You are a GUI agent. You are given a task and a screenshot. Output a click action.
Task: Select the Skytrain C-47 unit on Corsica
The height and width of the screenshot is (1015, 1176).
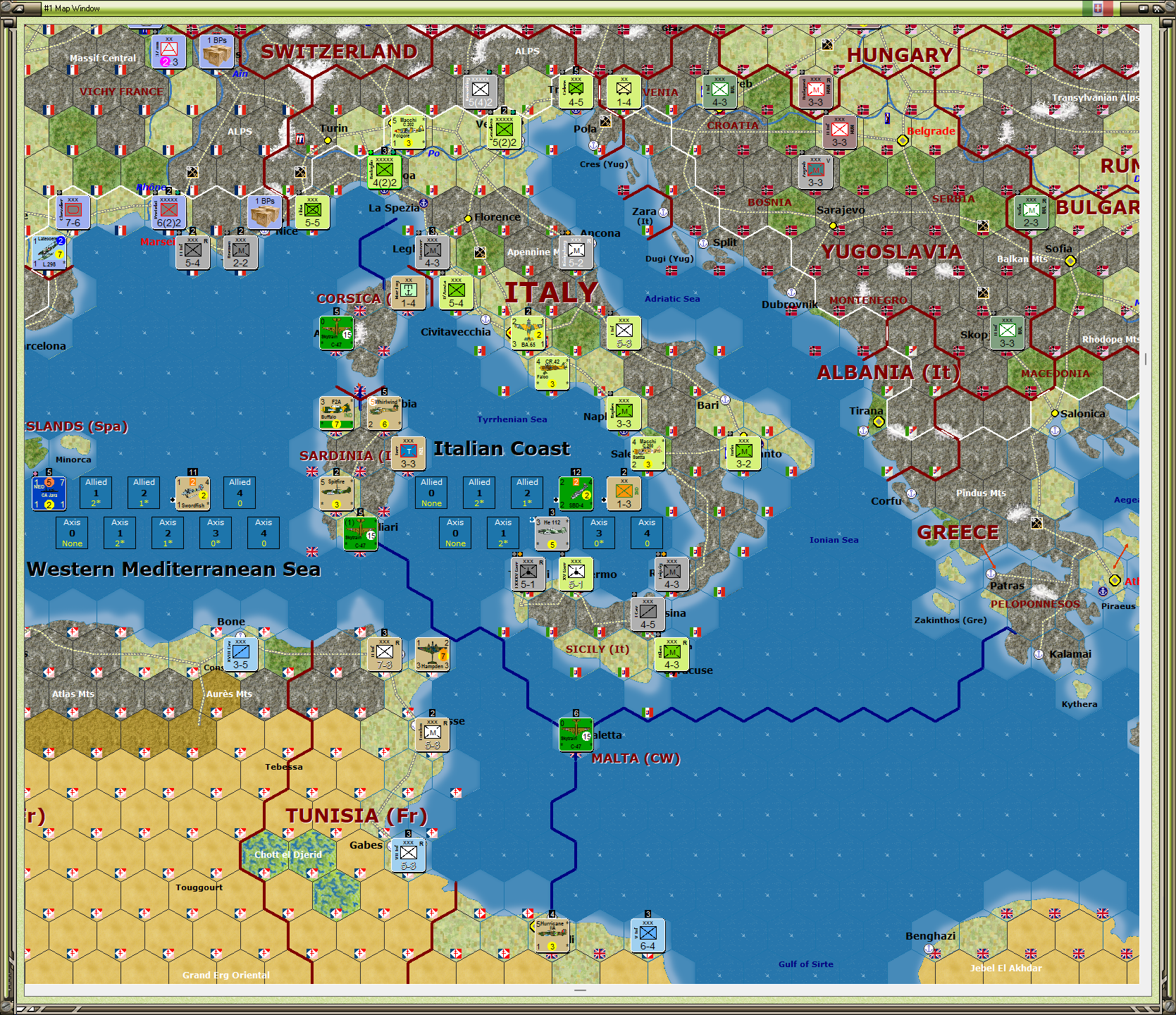click(337, 333)
